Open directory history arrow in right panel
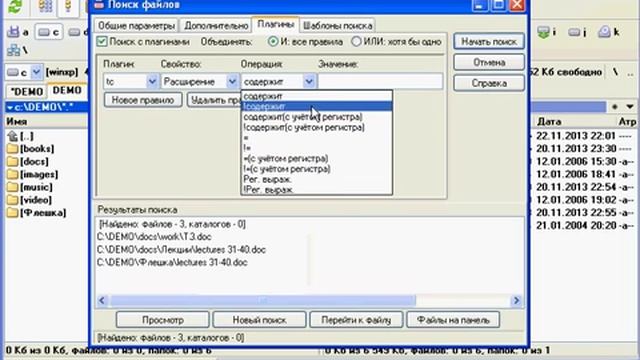 pos(630,107)
